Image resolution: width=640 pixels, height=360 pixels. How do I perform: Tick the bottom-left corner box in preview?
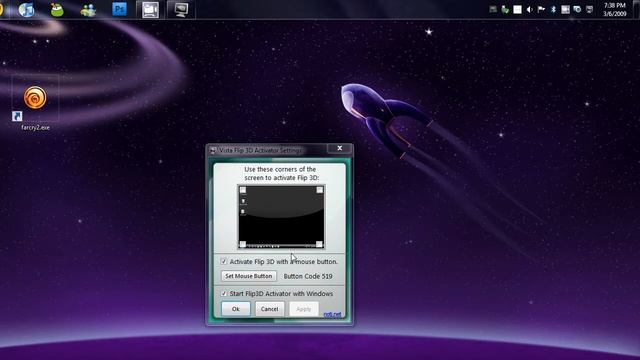(x=243, y=244)
